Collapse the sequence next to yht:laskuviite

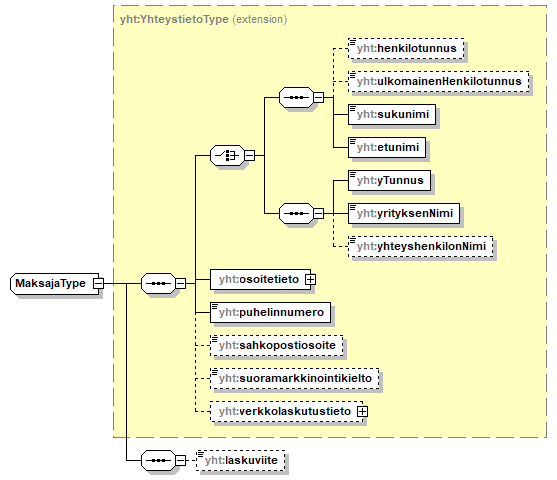180,460
